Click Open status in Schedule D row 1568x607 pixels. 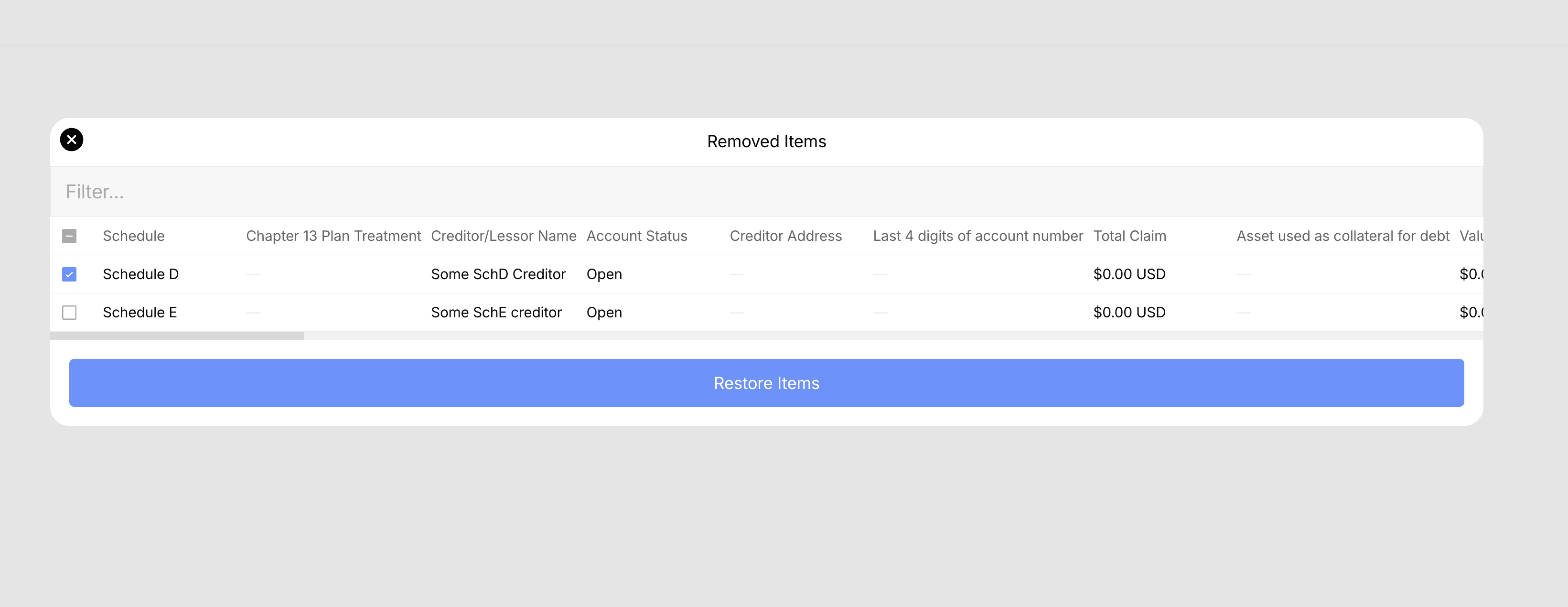pyautogui.click(x=604, y=274)
